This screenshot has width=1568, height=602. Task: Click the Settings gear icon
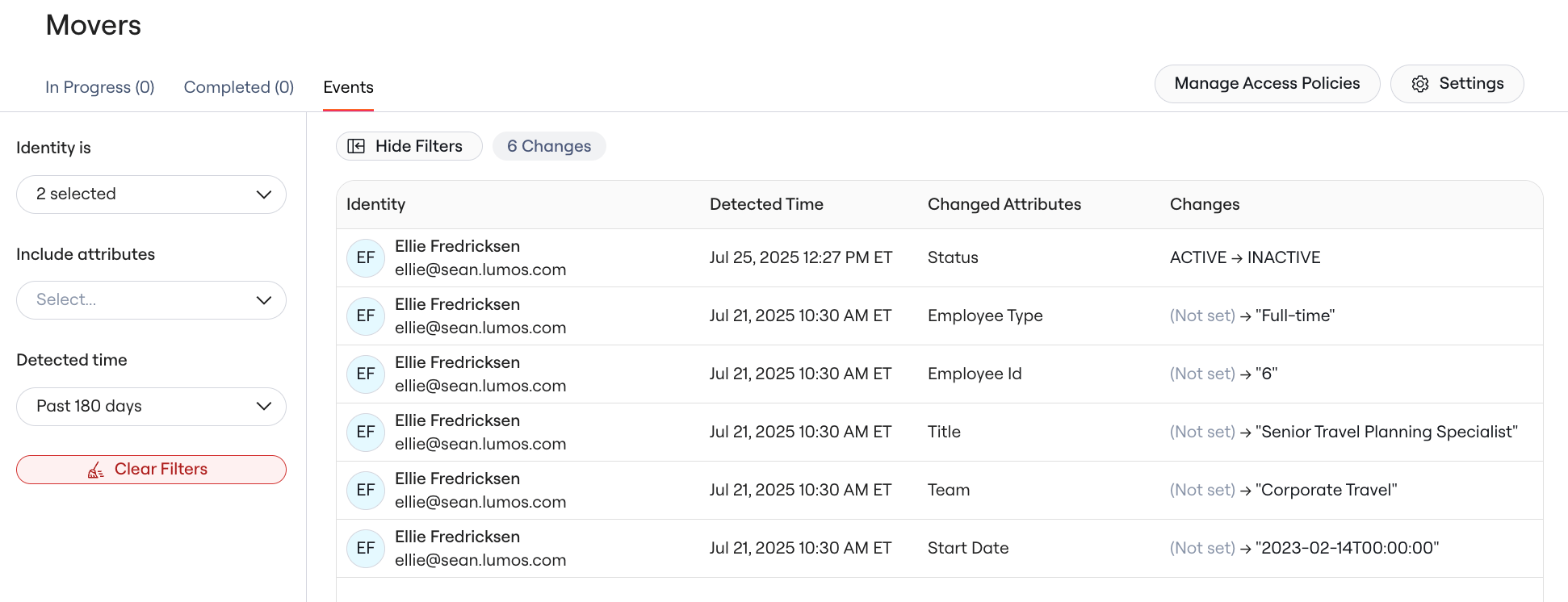point(1420,84)
